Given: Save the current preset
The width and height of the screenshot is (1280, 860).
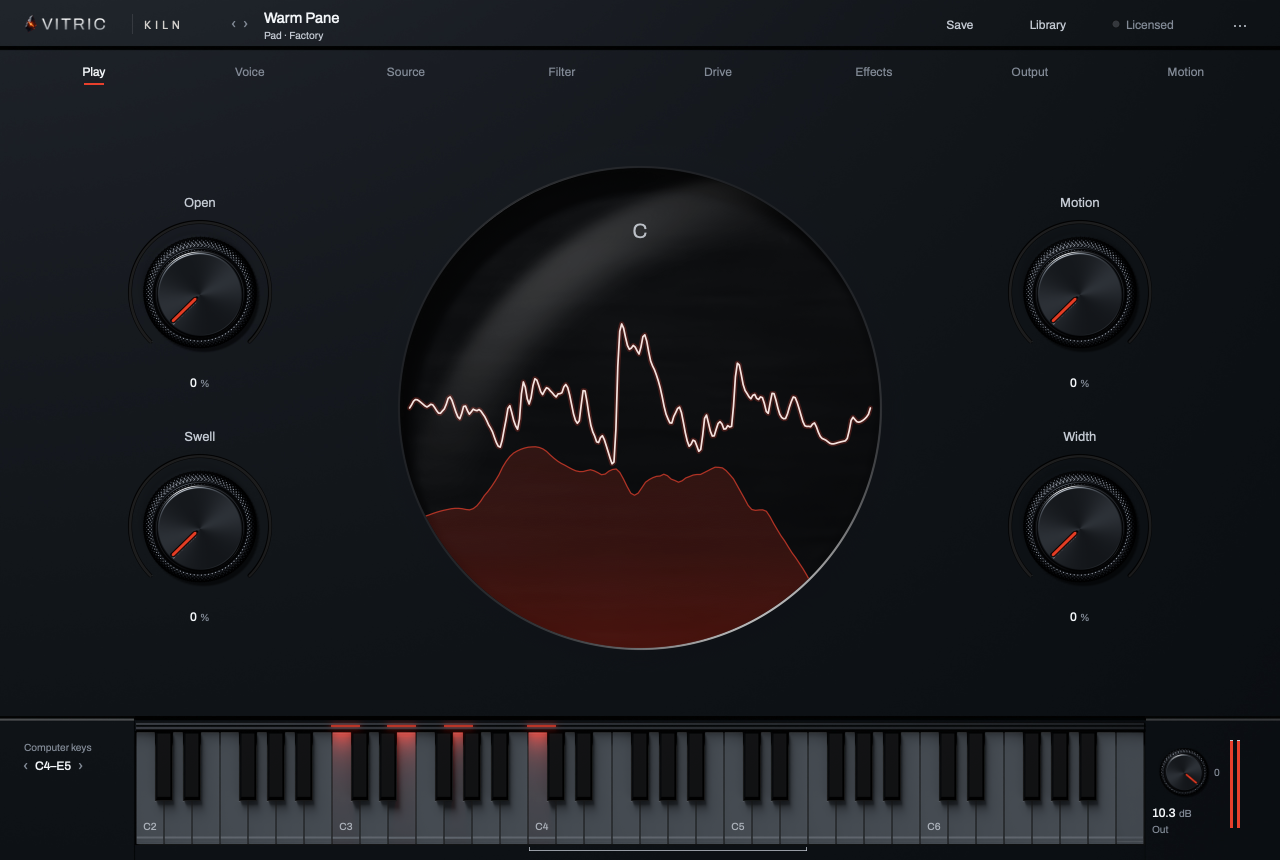Looking at the screenshot, I should tap(960, 25).
